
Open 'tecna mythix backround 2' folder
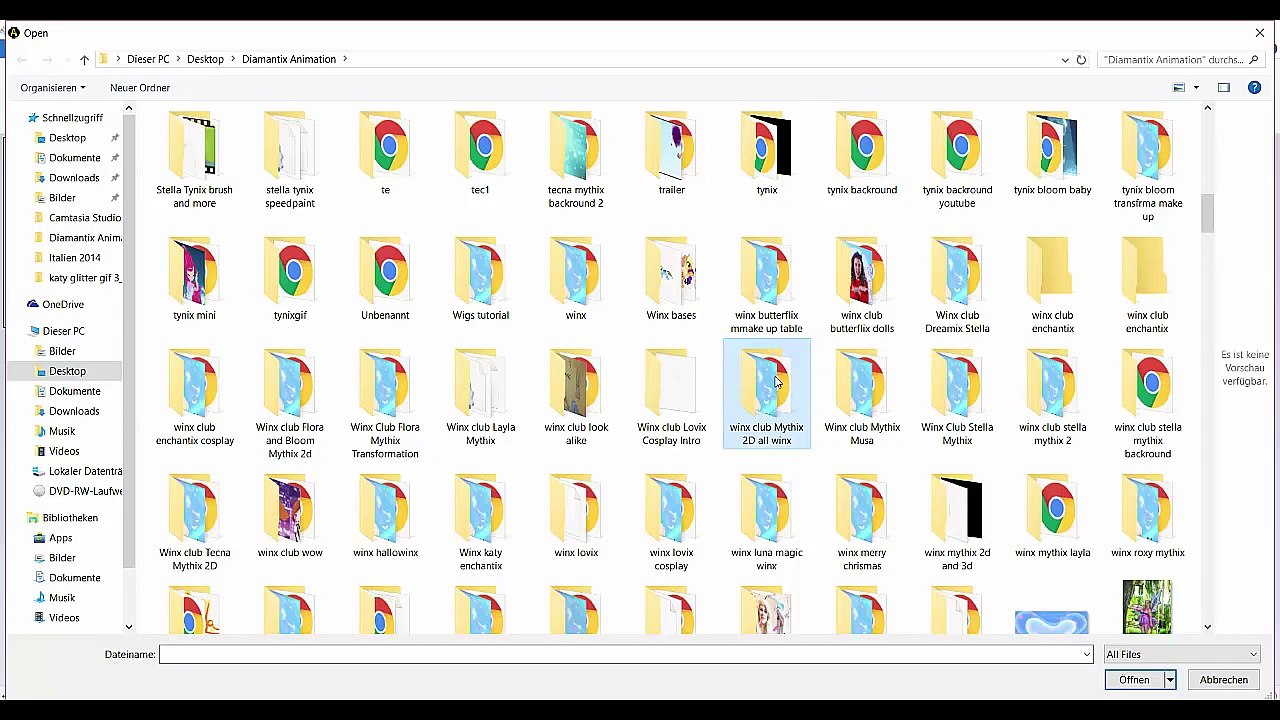[576, 160]
